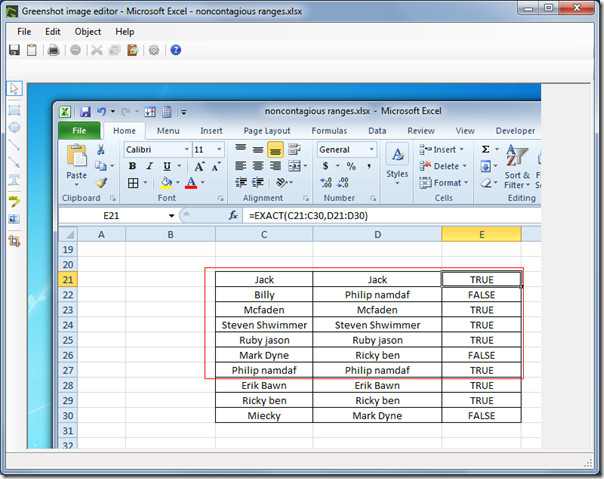Open Greenshot's Help menu
The height and width of the screenshot is (479, 604).
tap(125, 32)
